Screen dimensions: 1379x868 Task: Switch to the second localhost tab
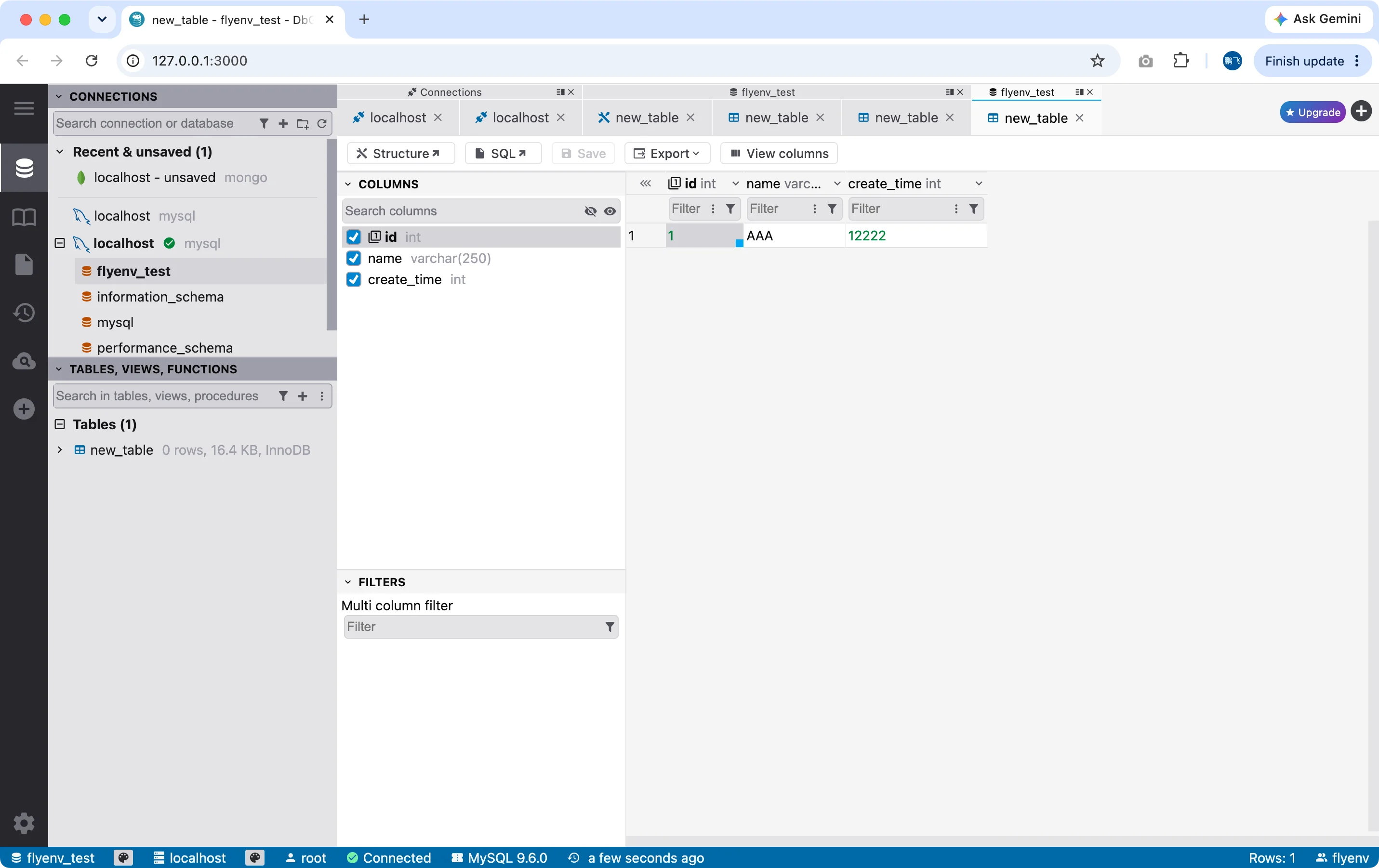pyautogui.click(x=520, y=118)
